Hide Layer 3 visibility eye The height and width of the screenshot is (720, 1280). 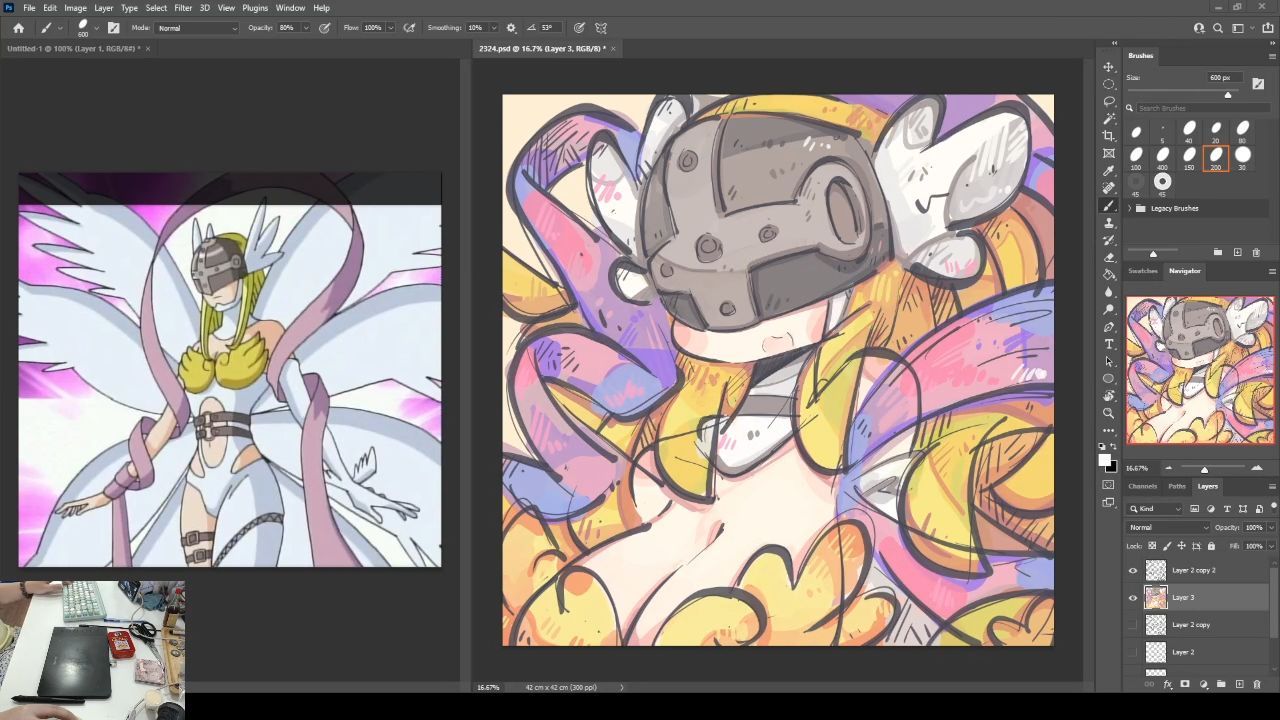1133,597
